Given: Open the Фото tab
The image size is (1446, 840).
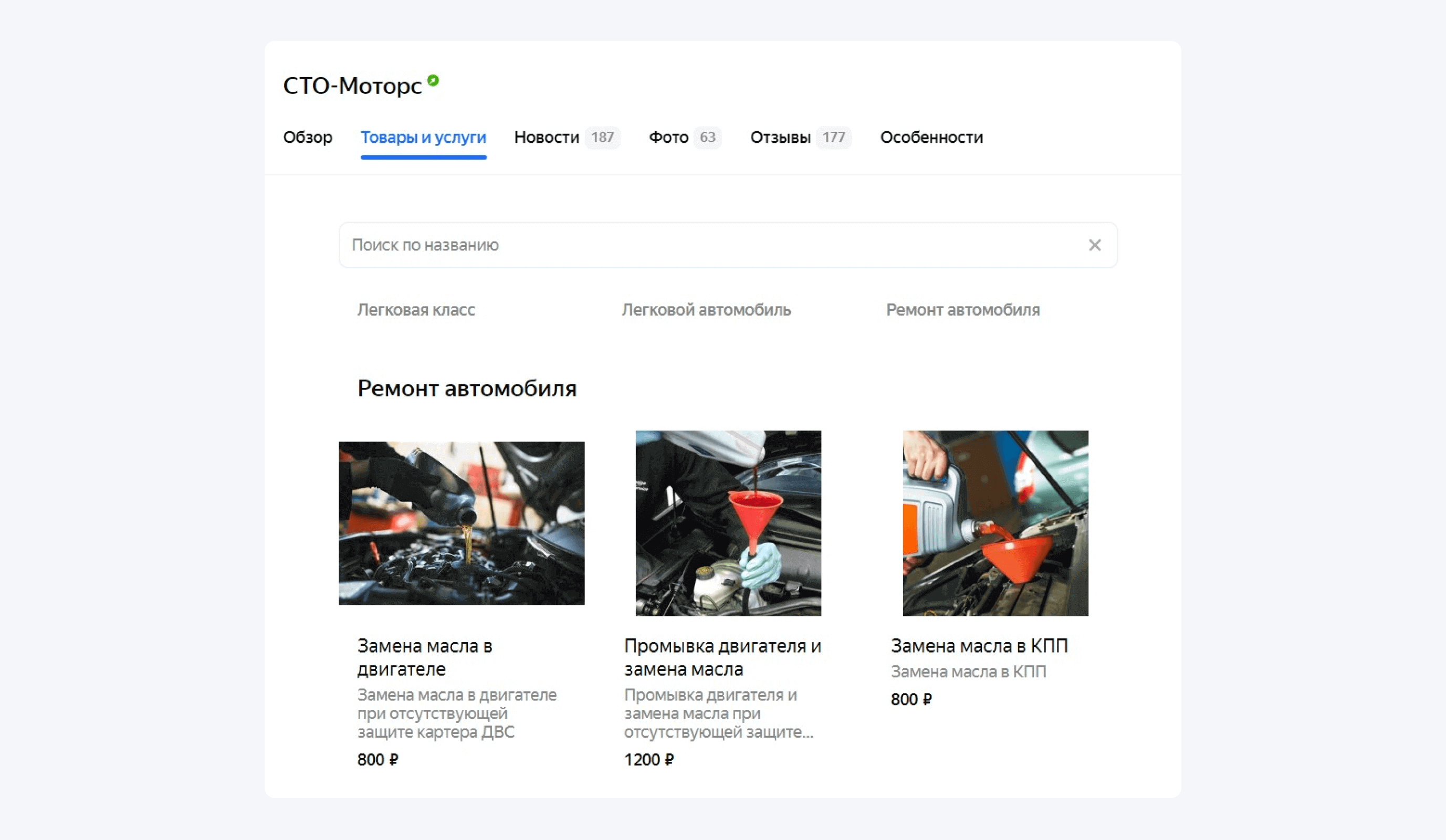Looking at the screenshot, I should click(x=668, y=137).
